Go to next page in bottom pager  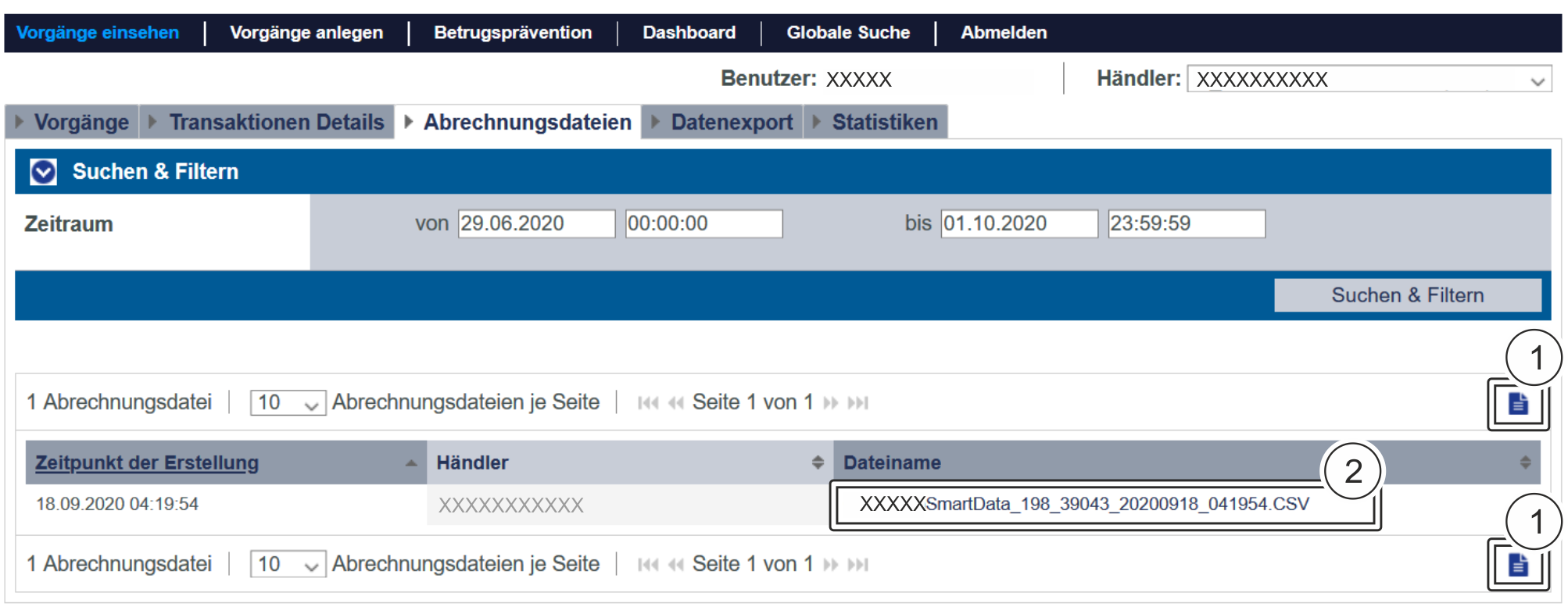click(831, 565)
